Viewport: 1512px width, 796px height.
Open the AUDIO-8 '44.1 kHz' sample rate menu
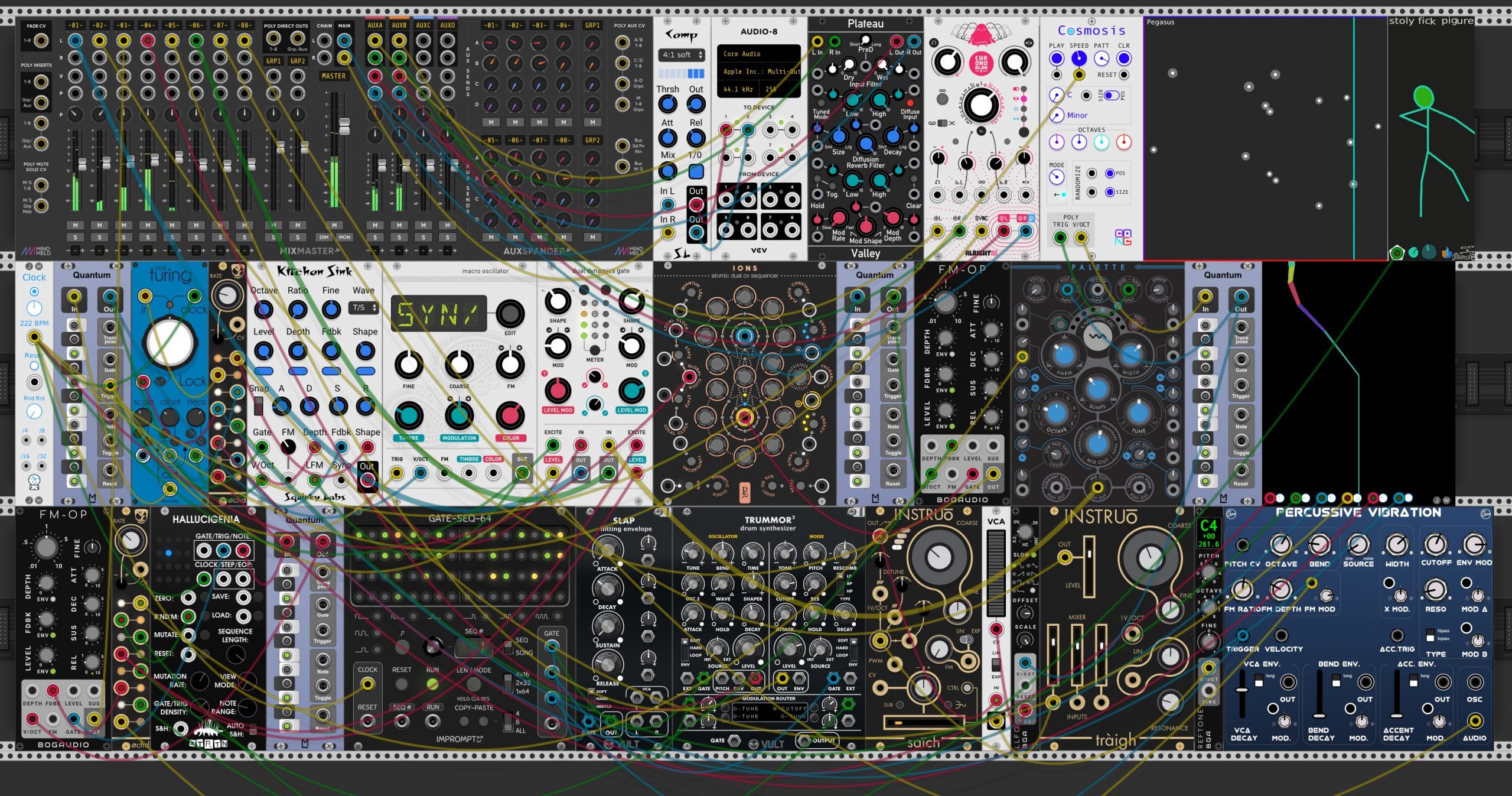tap(738, 89)
